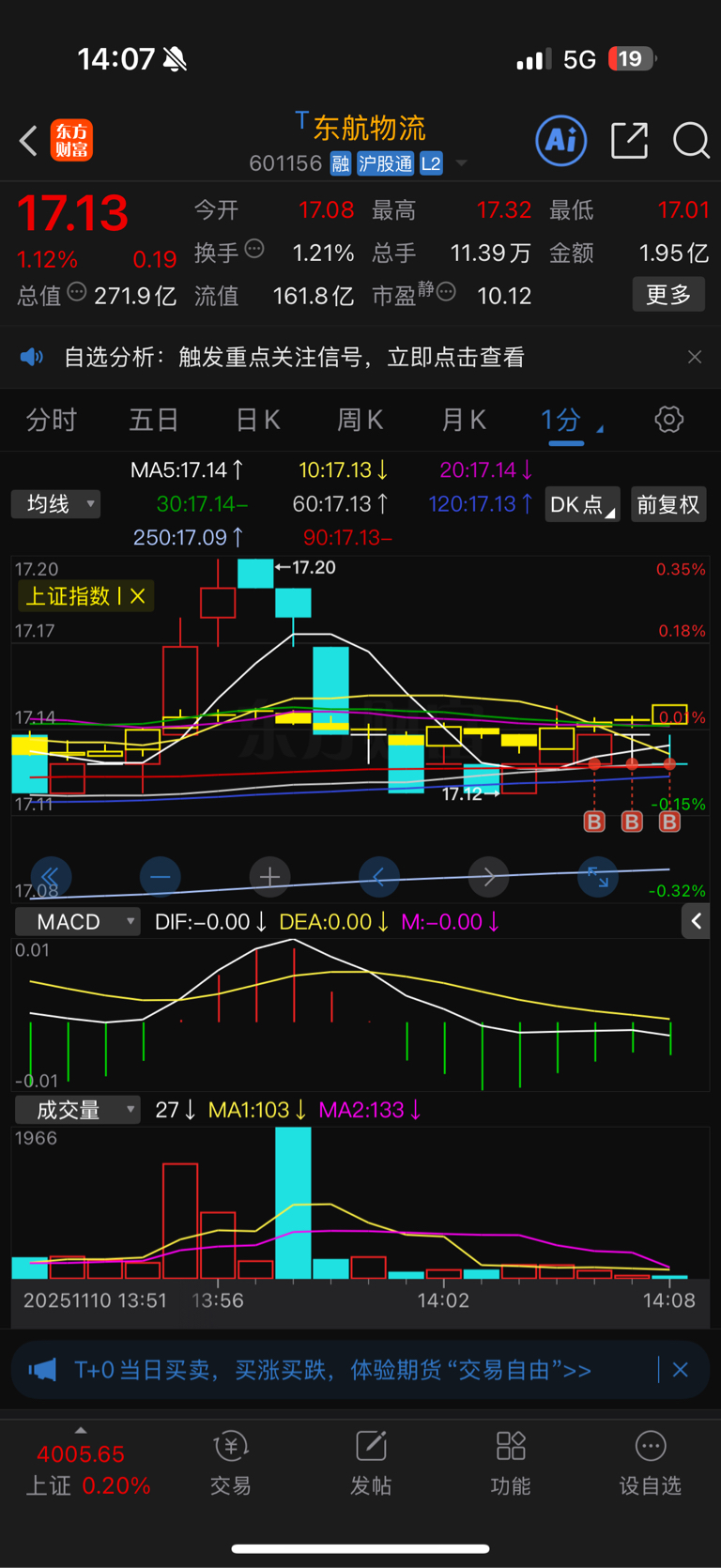The width and height of the screenshot is (721, 1568).
Task: Tap the 融 margin trading badge
Action: [341, 163]
